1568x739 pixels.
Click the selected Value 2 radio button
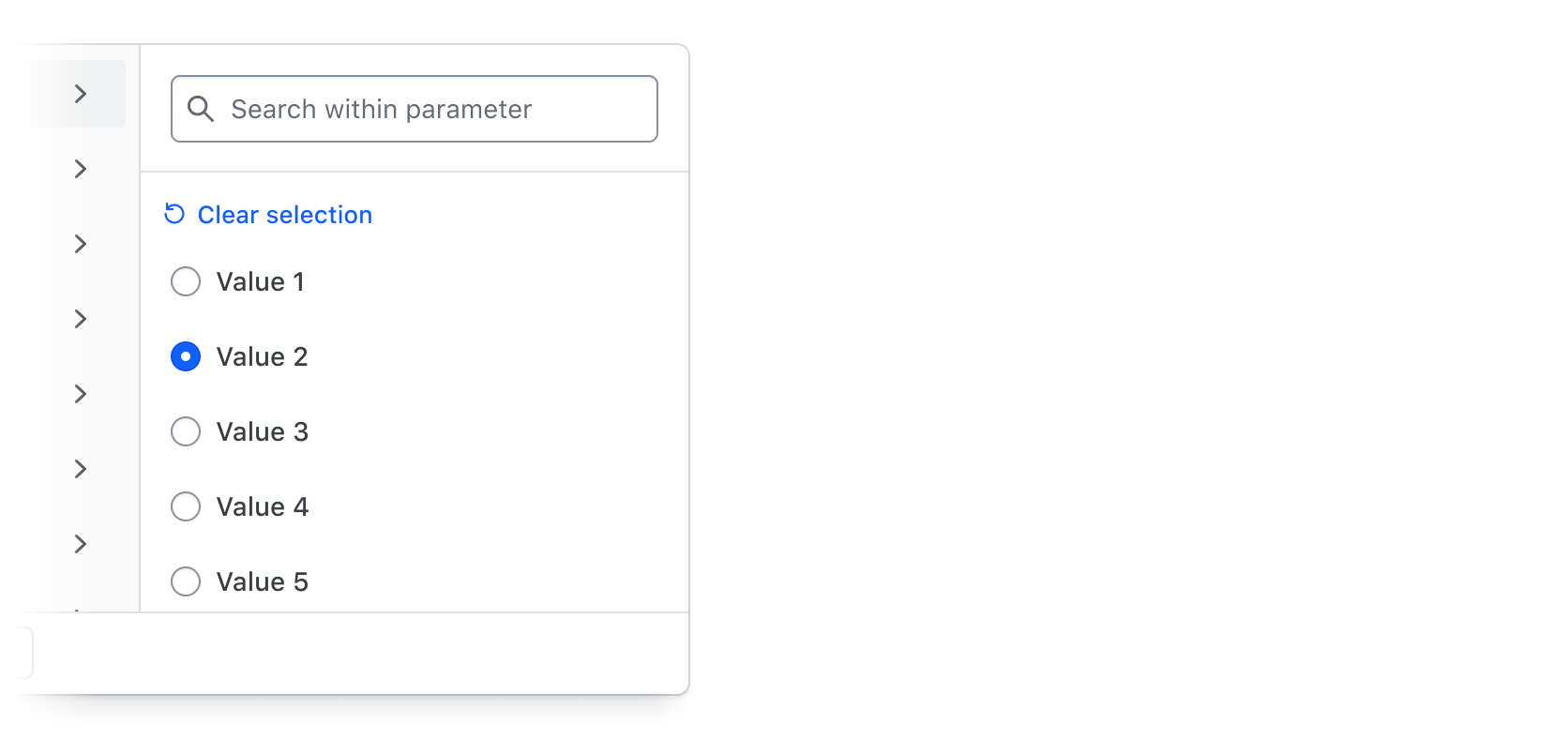(x=186, y=356)
